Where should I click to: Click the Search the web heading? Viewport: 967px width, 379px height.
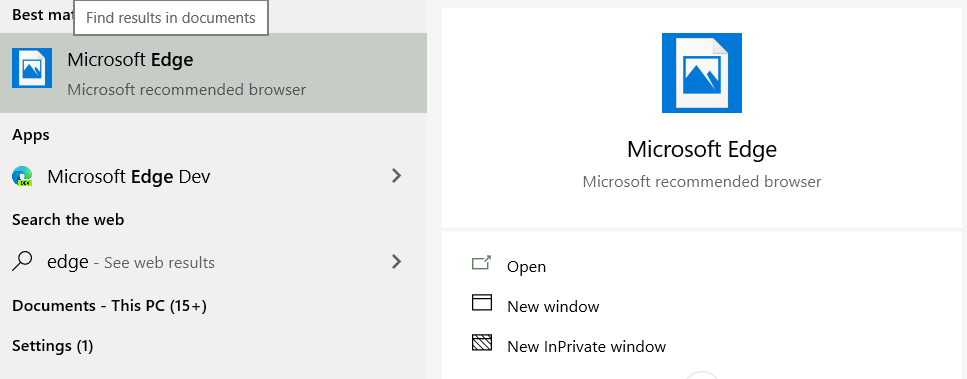(68, 220)
